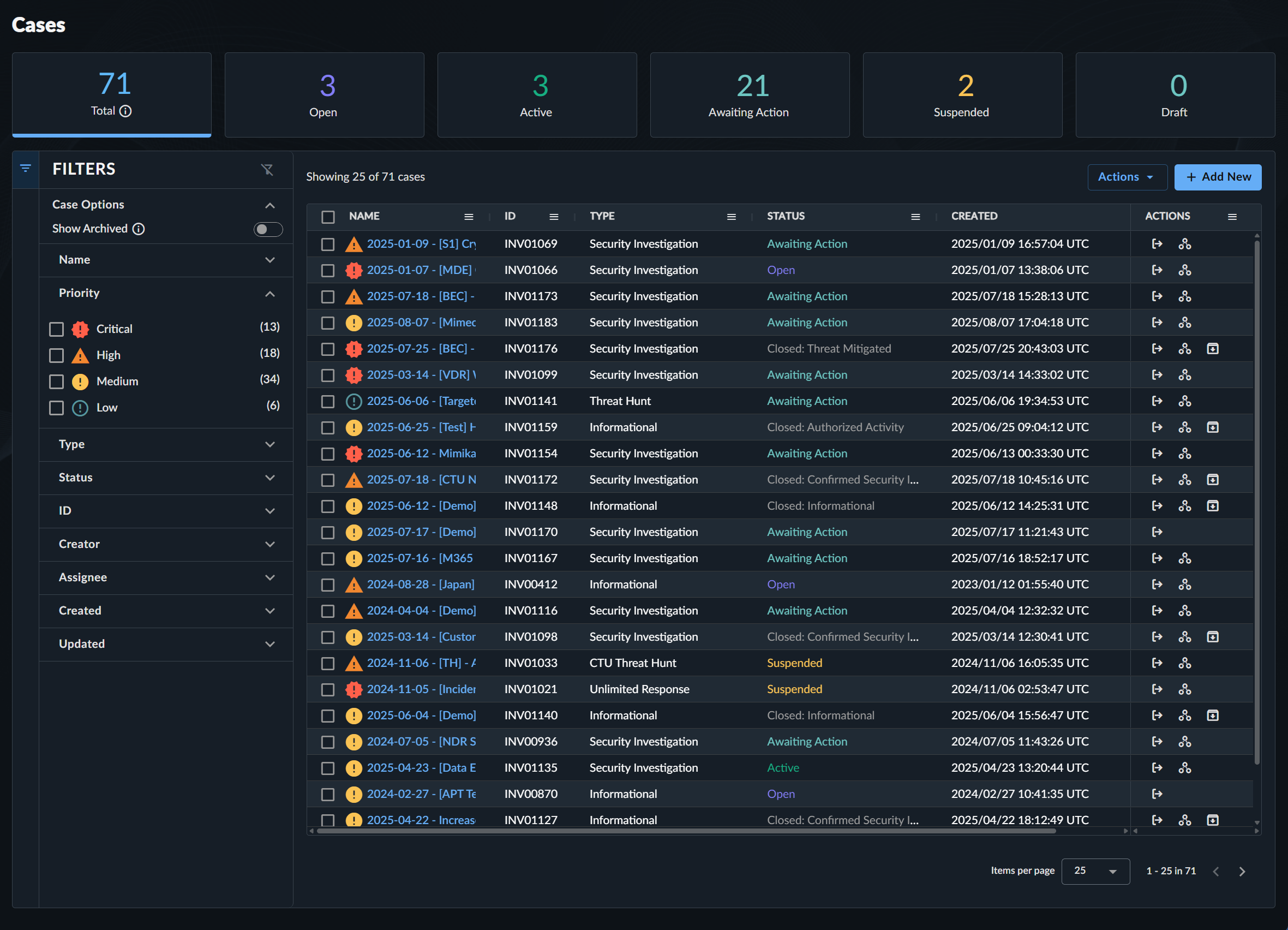Click the clear filters icon
This screenshot has height=930, width=1288.
[x=267, y=169]
